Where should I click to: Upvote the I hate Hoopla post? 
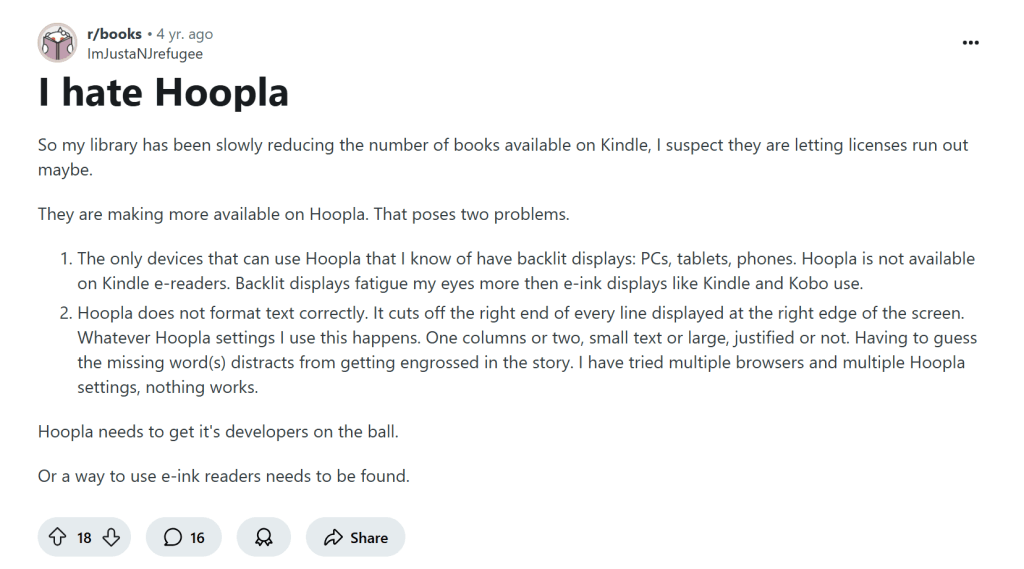(58, 538)
